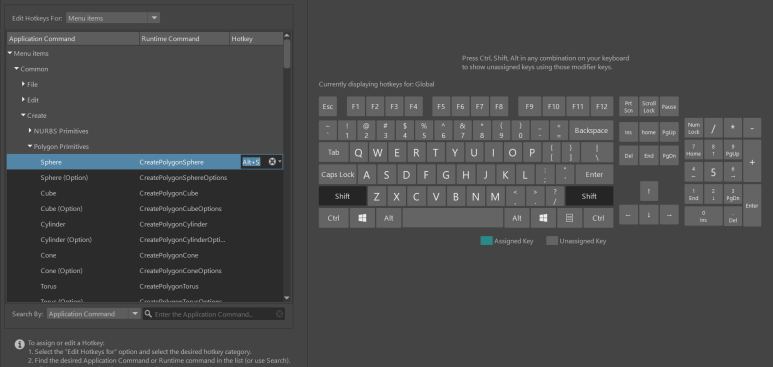
Task: Click the Runtime Command column header
Action: tap(185, 38)
